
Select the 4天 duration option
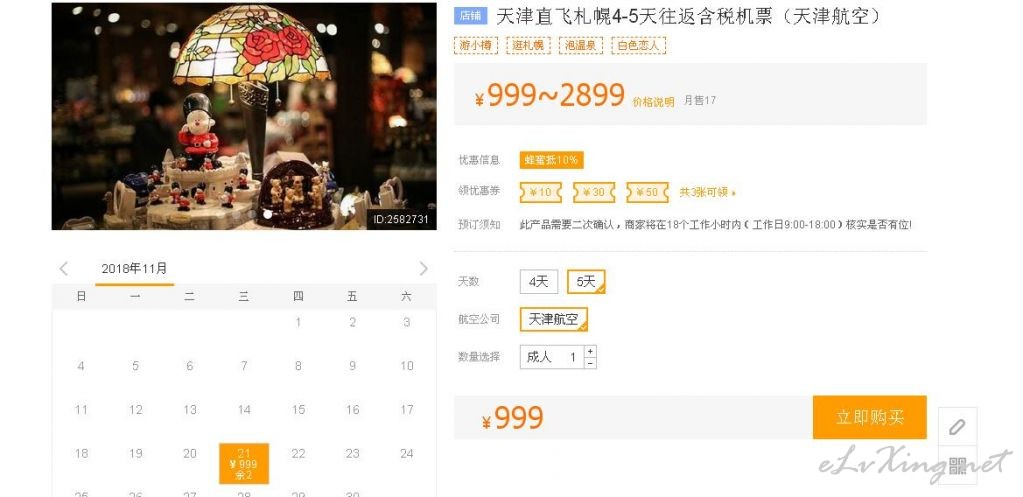point(539,282)
